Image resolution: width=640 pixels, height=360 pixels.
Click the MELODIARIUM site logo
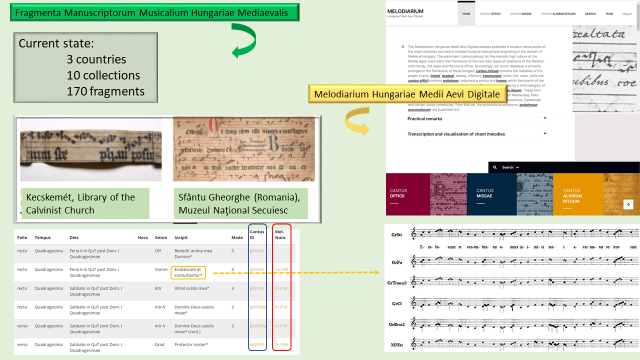click(405, 13)
